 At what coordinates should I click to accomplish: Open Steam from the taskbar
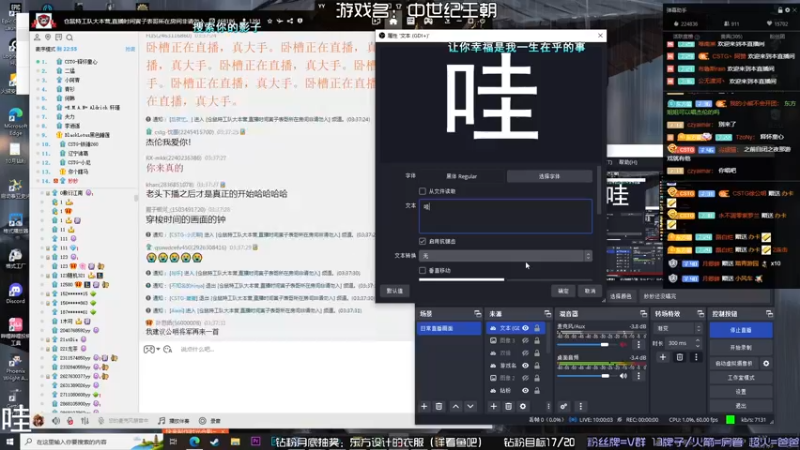coord(215,441)
